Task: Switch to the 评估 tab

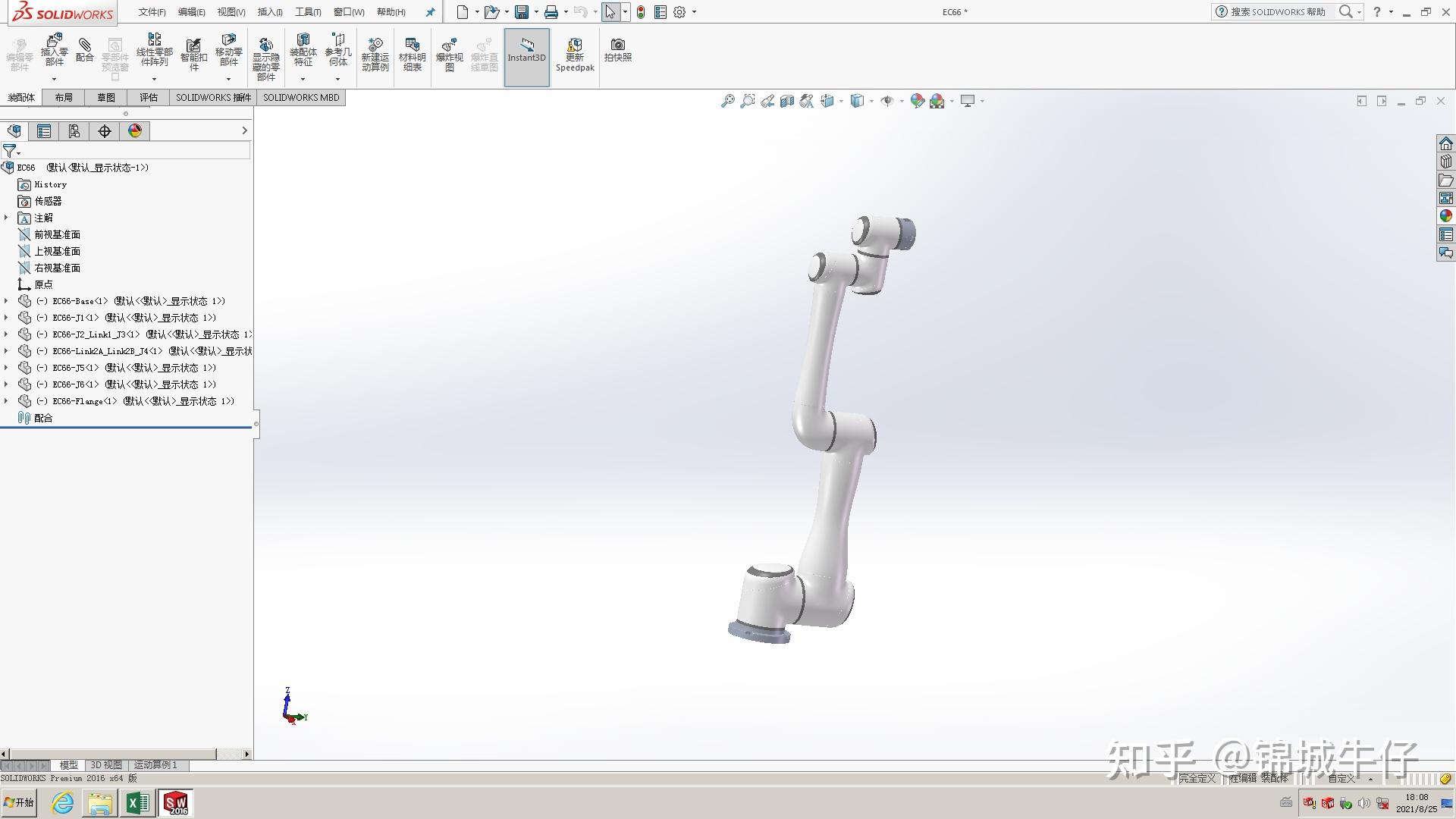Action: point(148,98)
